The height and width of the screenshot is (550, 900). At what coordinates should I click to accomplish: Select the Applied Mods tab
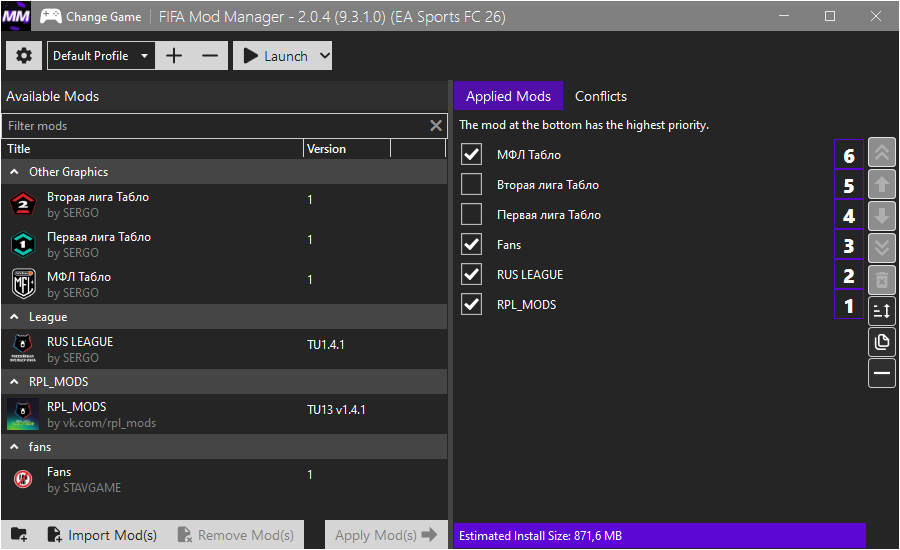[508, 97]
